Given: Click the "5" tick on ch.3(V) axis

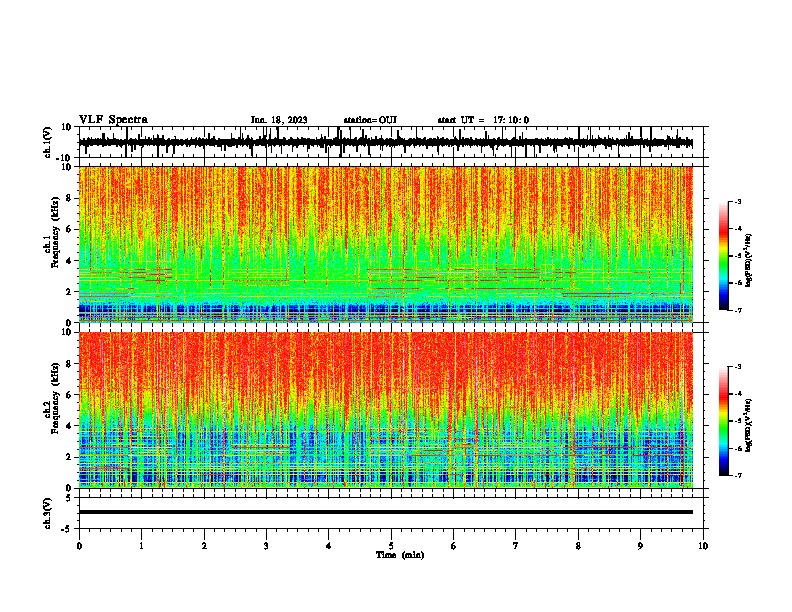Looking at the screenshot, I should (70, 497).
